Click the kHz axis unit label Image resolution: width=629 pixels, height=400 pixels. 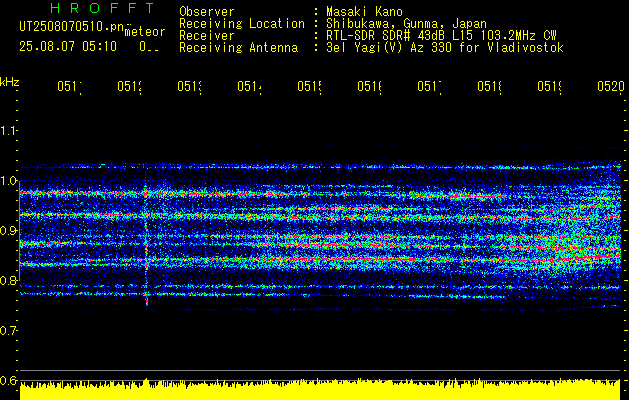click(10, 82)
